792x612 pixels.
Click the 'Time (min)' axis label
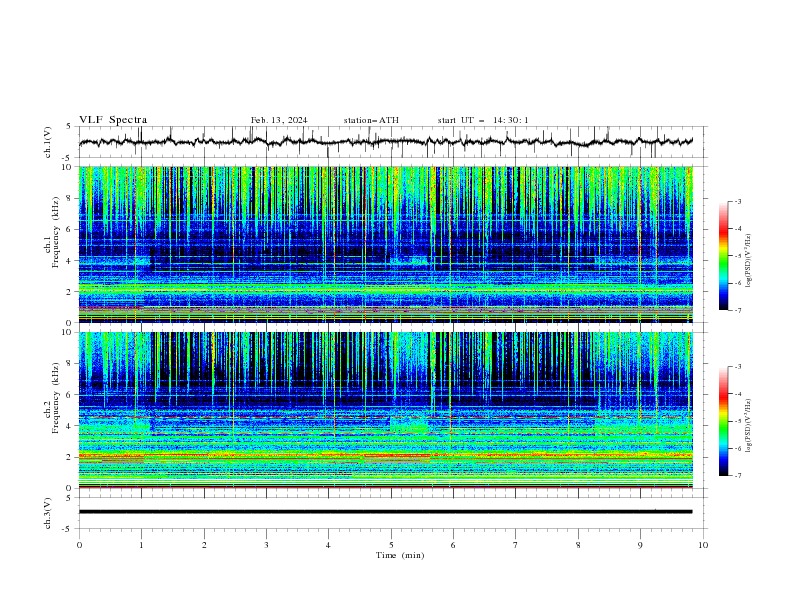(400, 555)
